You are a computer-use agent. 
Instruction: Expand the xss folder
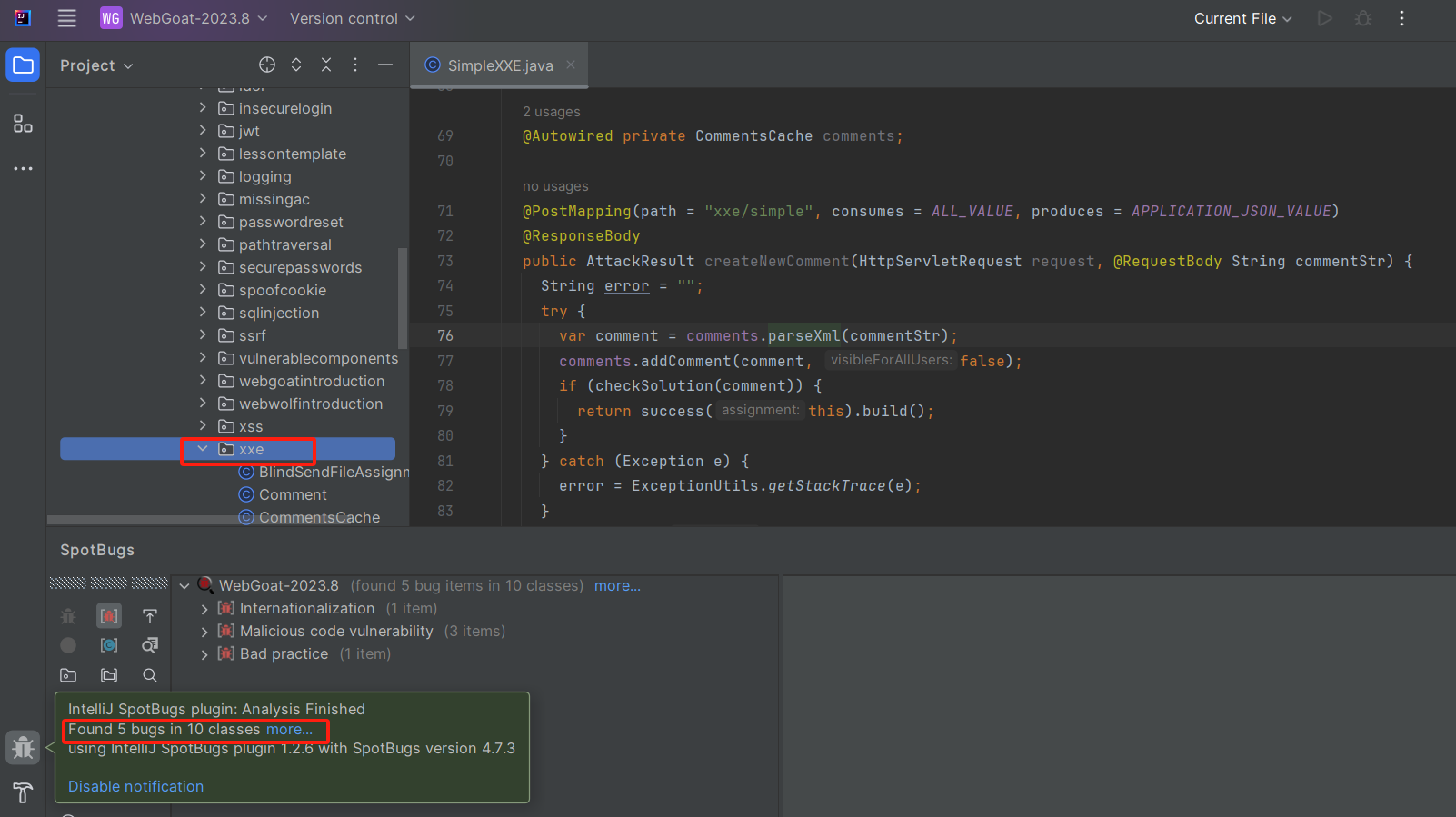pos(203,426)
